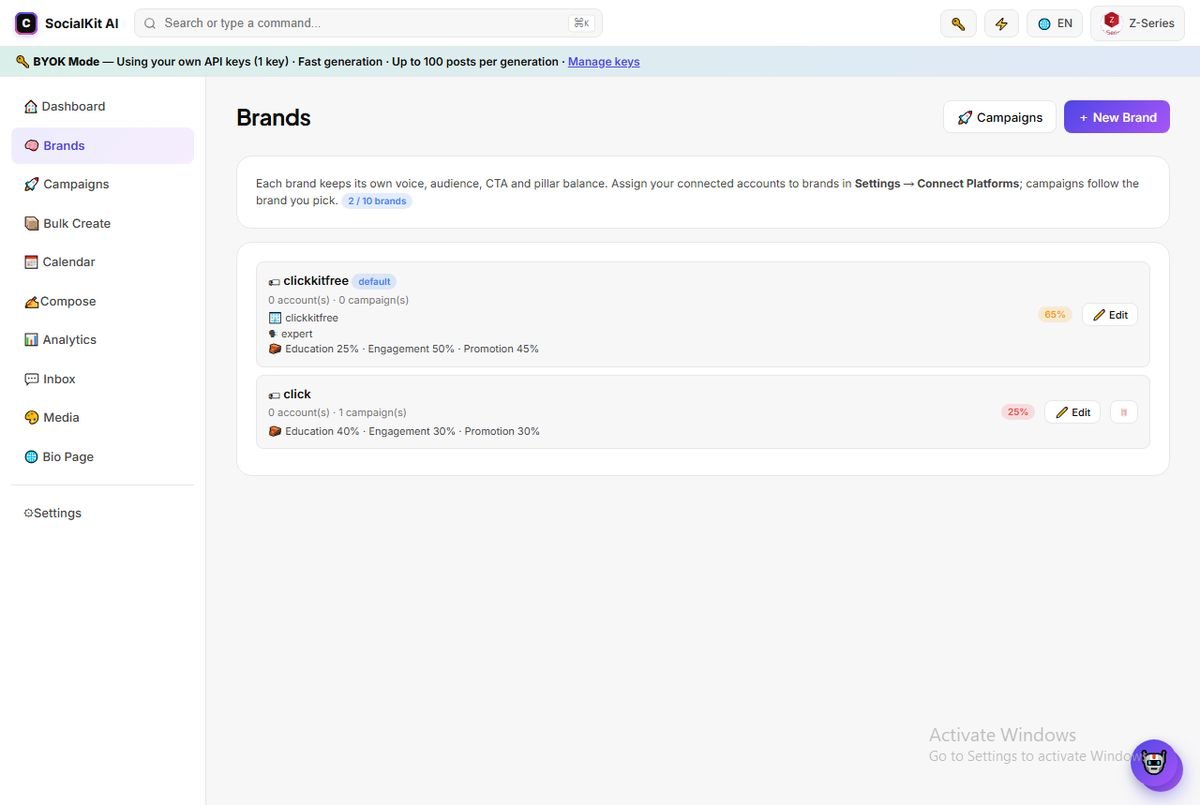Follow the Manage keys link

click(604, 62)
